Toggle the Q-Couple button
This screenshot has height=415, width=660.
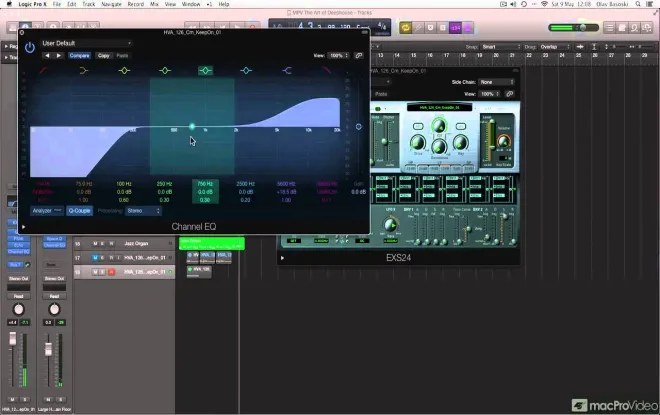[80, 211]
